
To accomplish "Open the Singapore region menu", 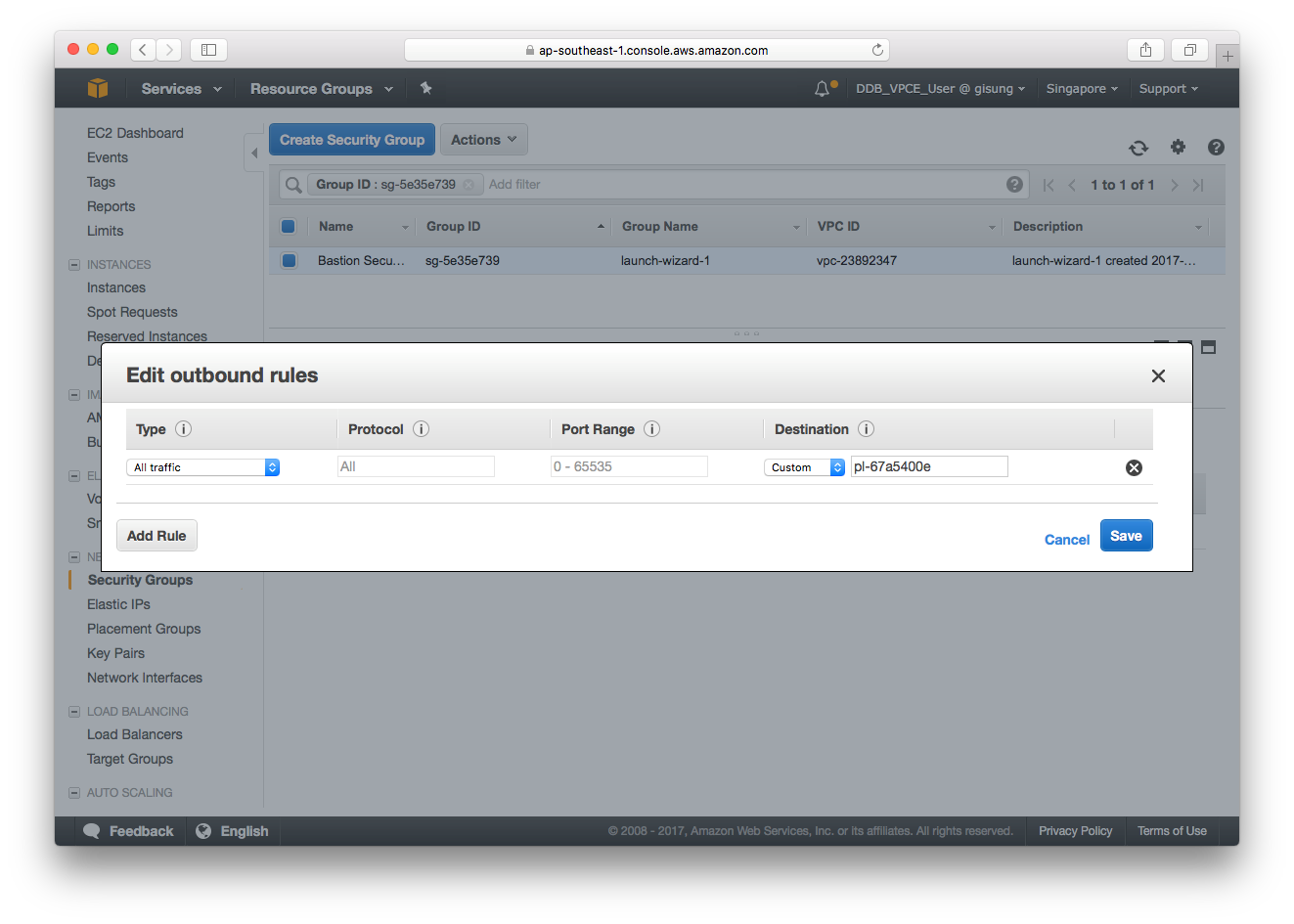I will (1081, 88).
